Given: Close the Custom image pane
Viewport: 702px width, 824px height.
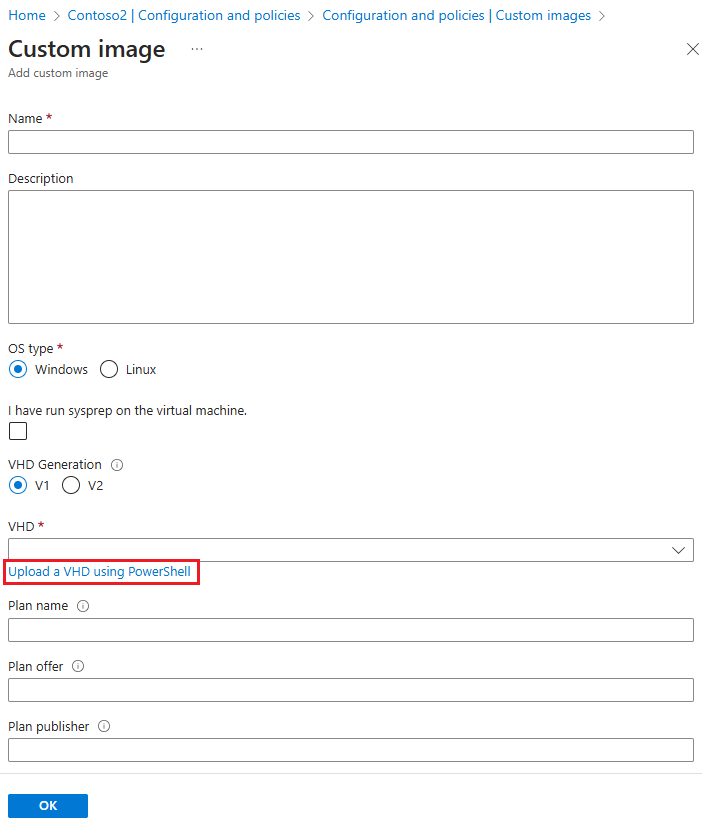Looking at the screenshot, I should tap(692, 49).
